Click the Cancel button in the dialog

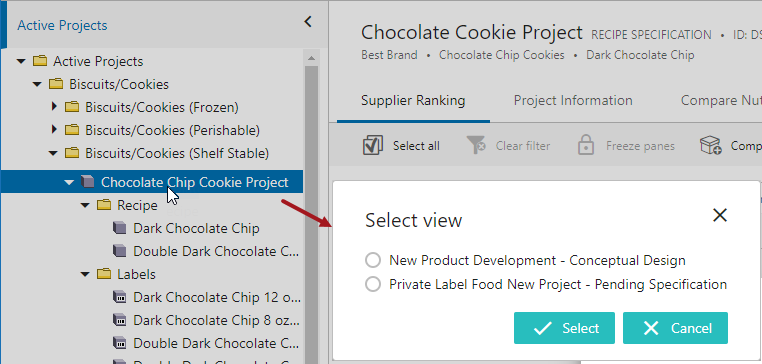pyautogui.click(x=675, y=328)
